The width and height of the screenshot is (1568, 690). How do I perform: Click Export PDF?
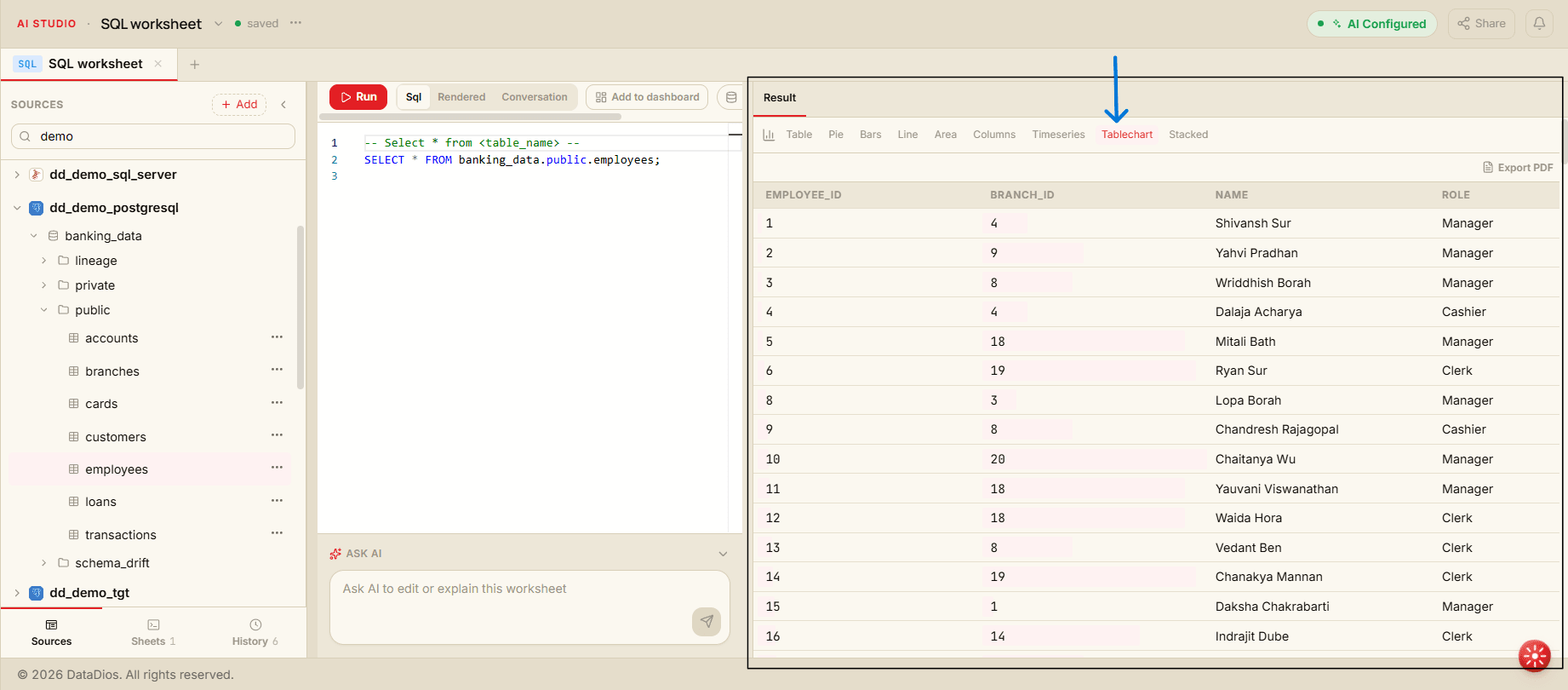pyautogui.click(x=1518, y=168)
